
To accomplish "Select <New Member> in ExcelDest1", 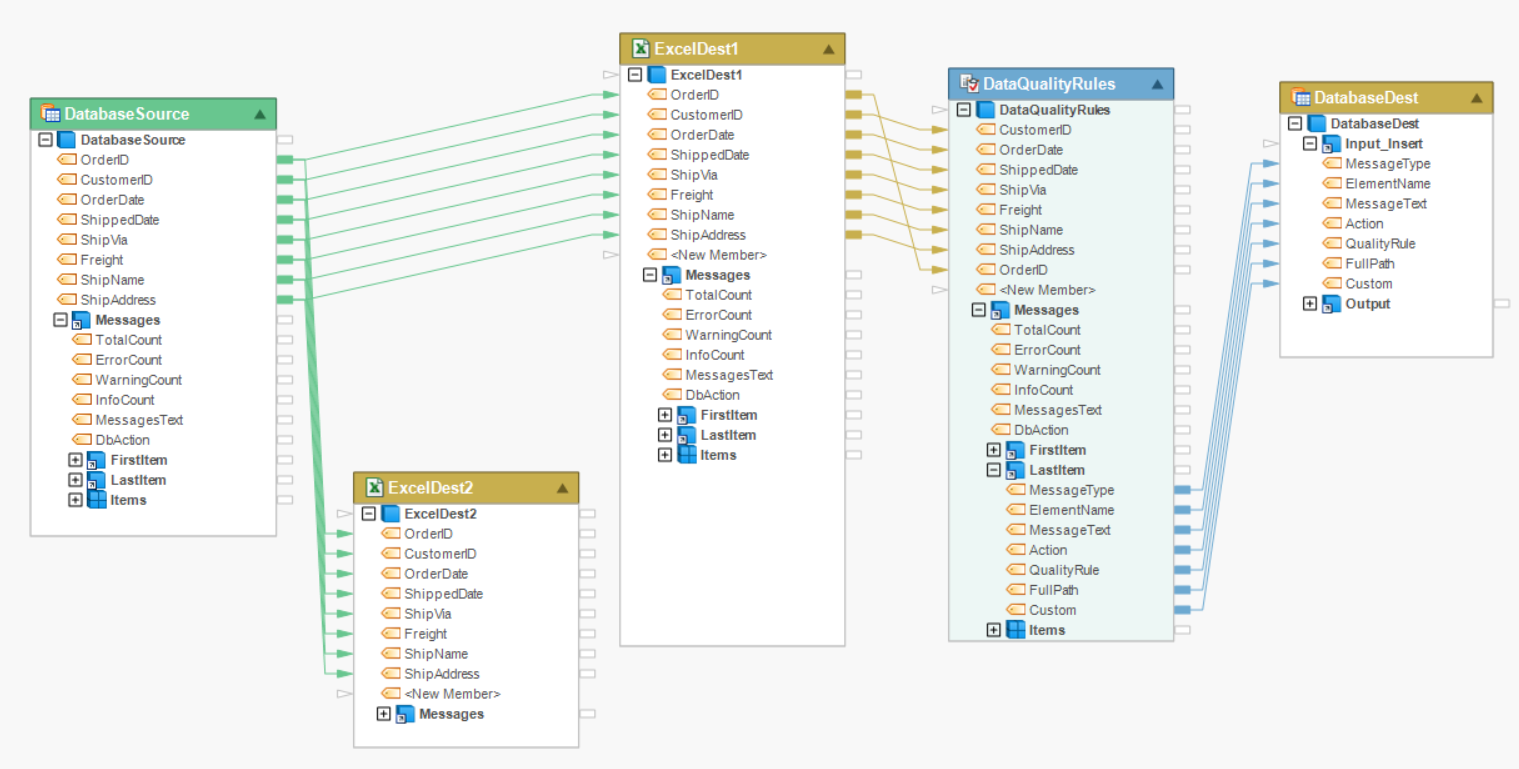I will pyautogui.click(x=718, y=255).
